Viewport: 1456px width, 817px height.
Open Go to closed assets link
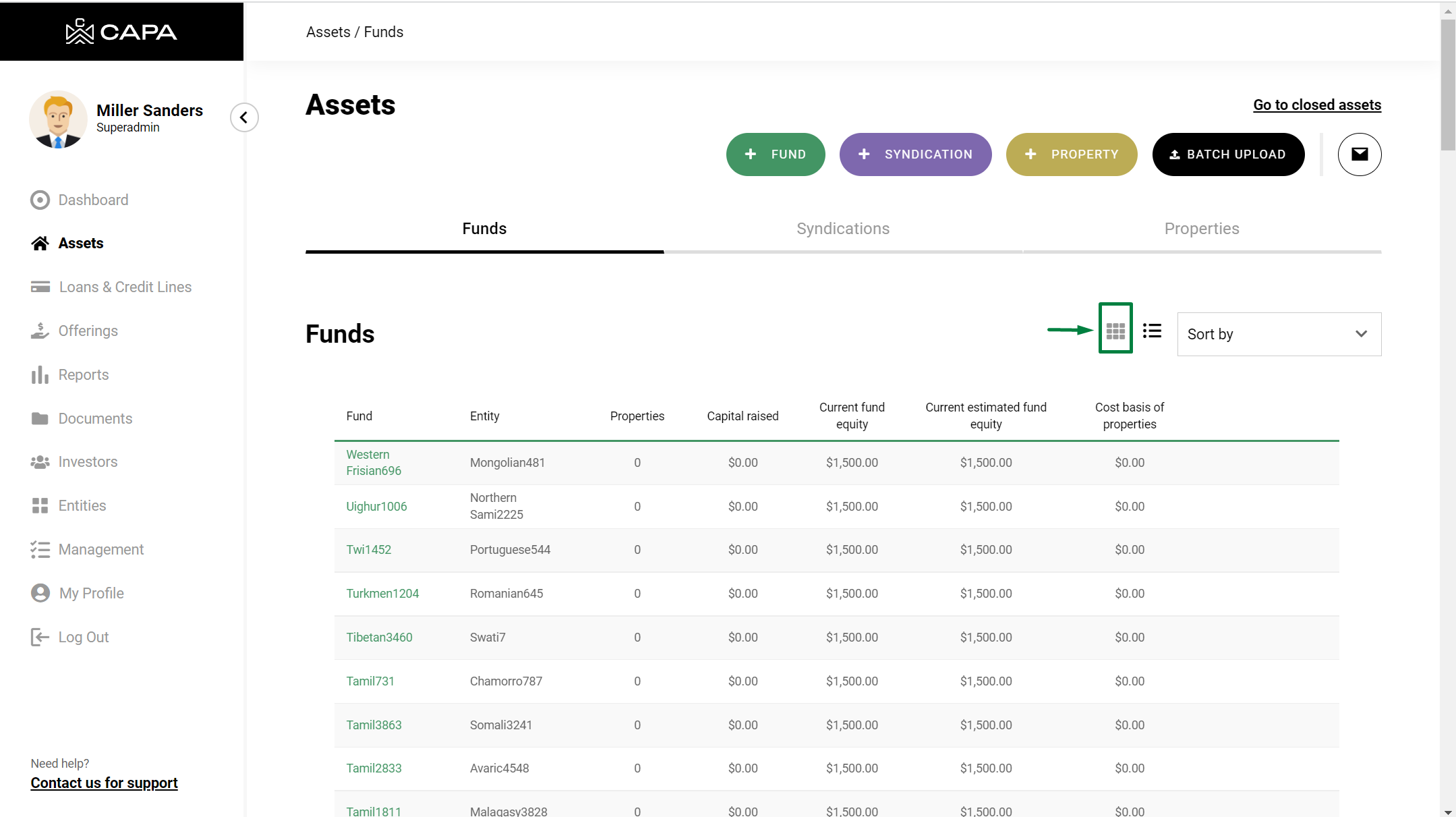(1316, 105)
